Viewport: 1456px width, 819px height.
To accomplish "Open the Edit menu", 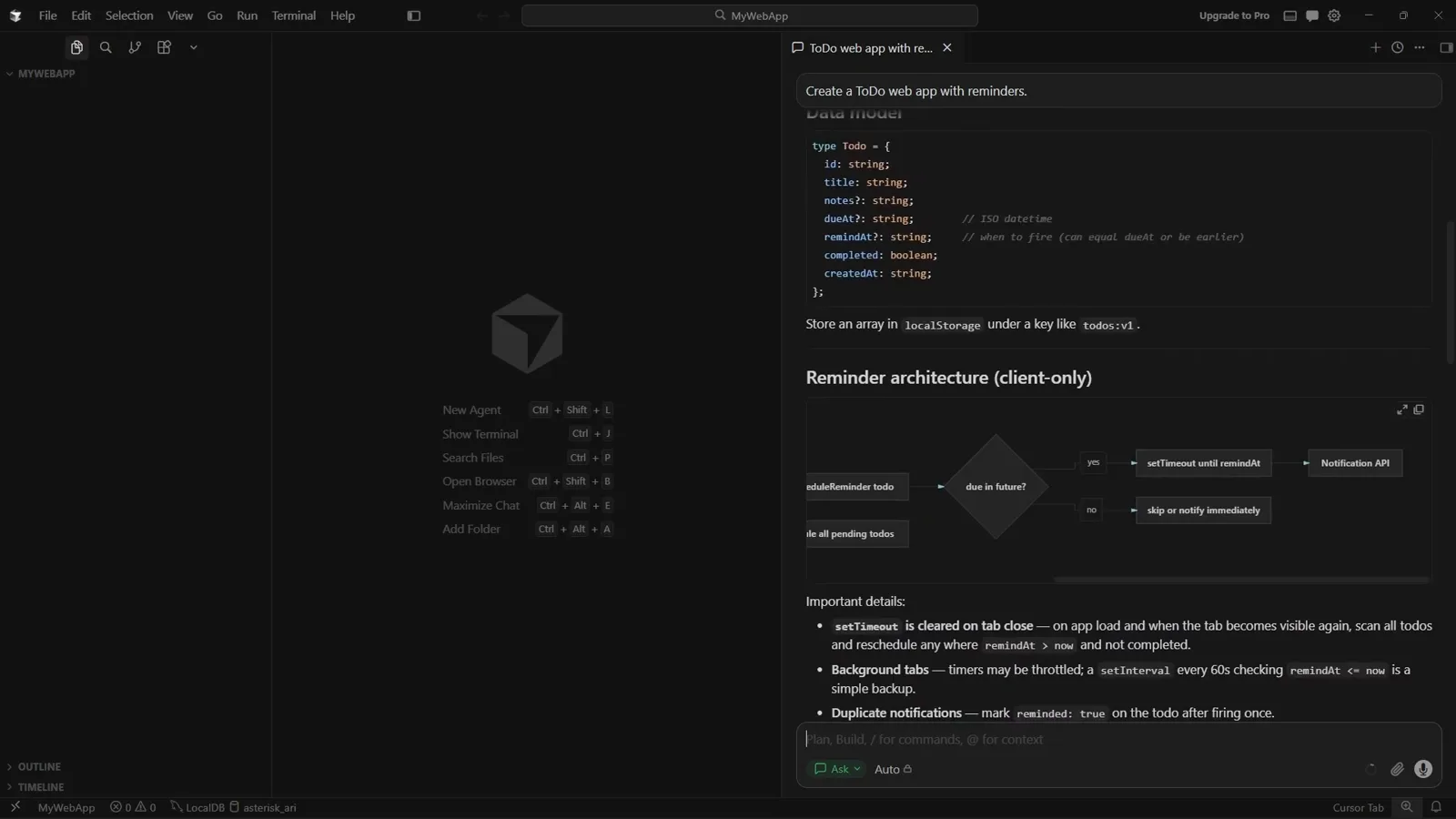I will pos(81,15).
